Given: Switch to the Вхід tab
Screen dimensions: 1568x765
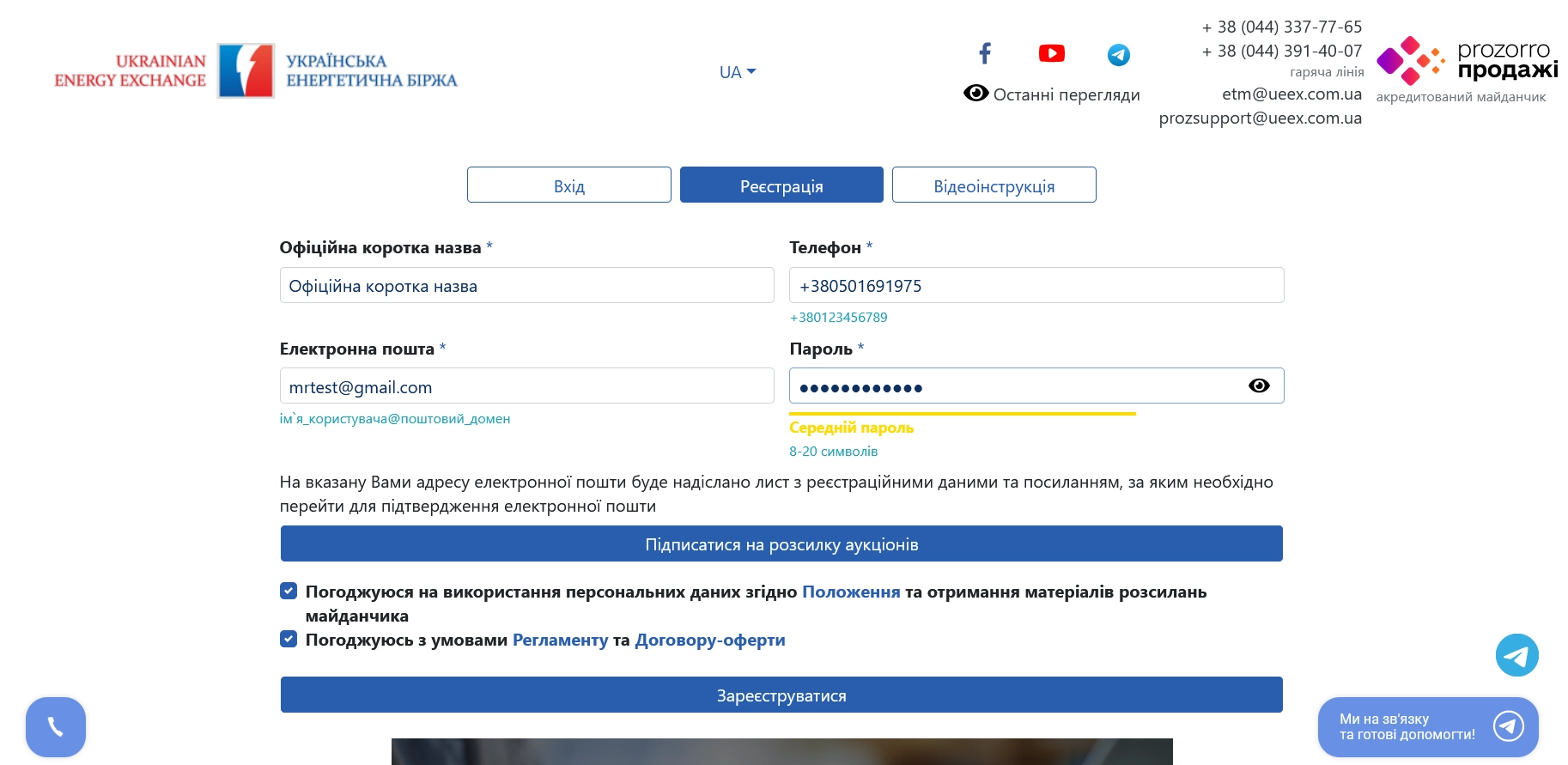Looking at the screenshot, I should [x=568, y=185].
